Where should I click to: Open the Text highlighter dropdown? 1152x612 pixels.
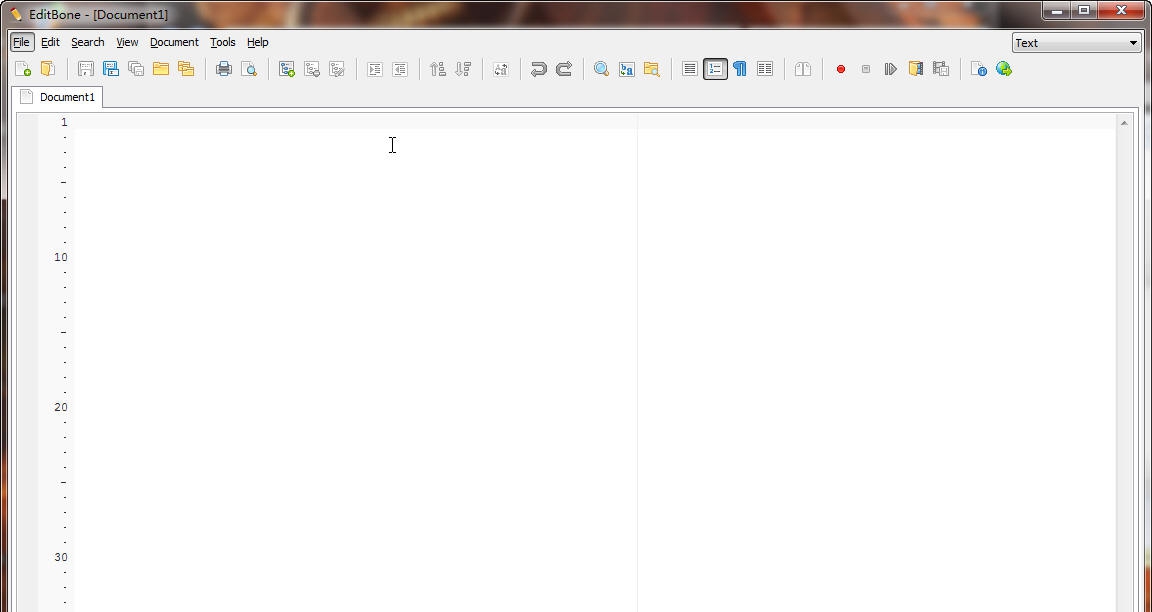(1076, 43)
